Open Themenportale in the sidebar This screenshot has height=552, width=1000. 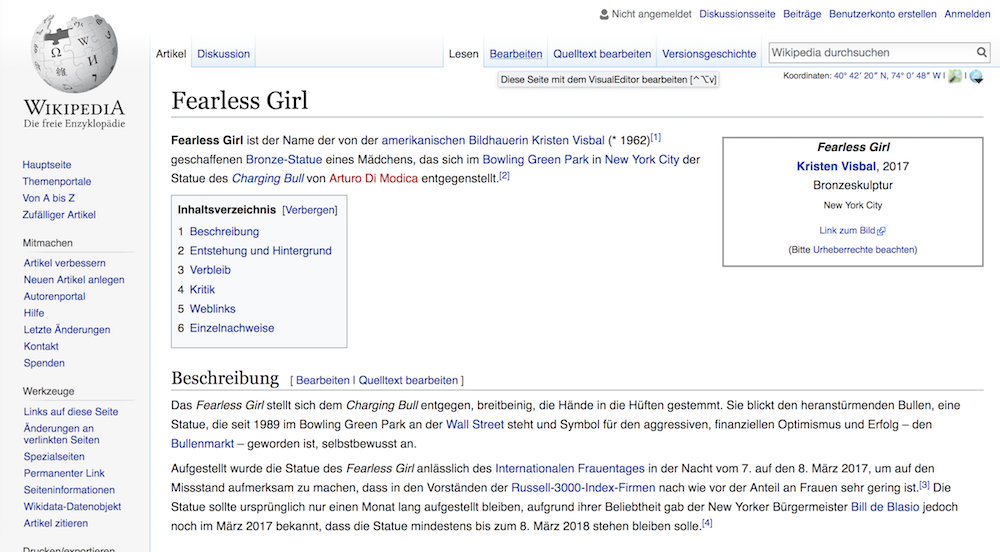pos(57,181)
